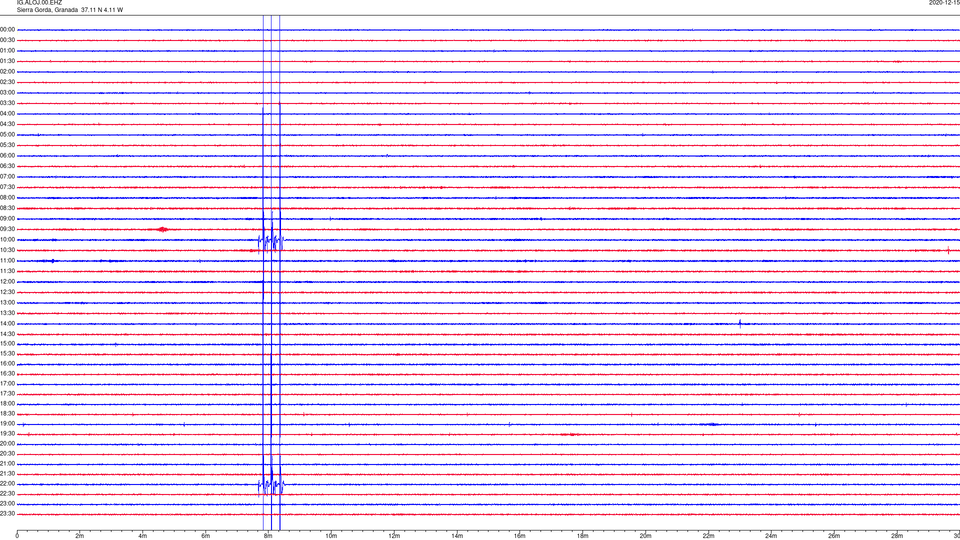
Task: Click the 24m tick label on time axis
Action: (771, 536)
